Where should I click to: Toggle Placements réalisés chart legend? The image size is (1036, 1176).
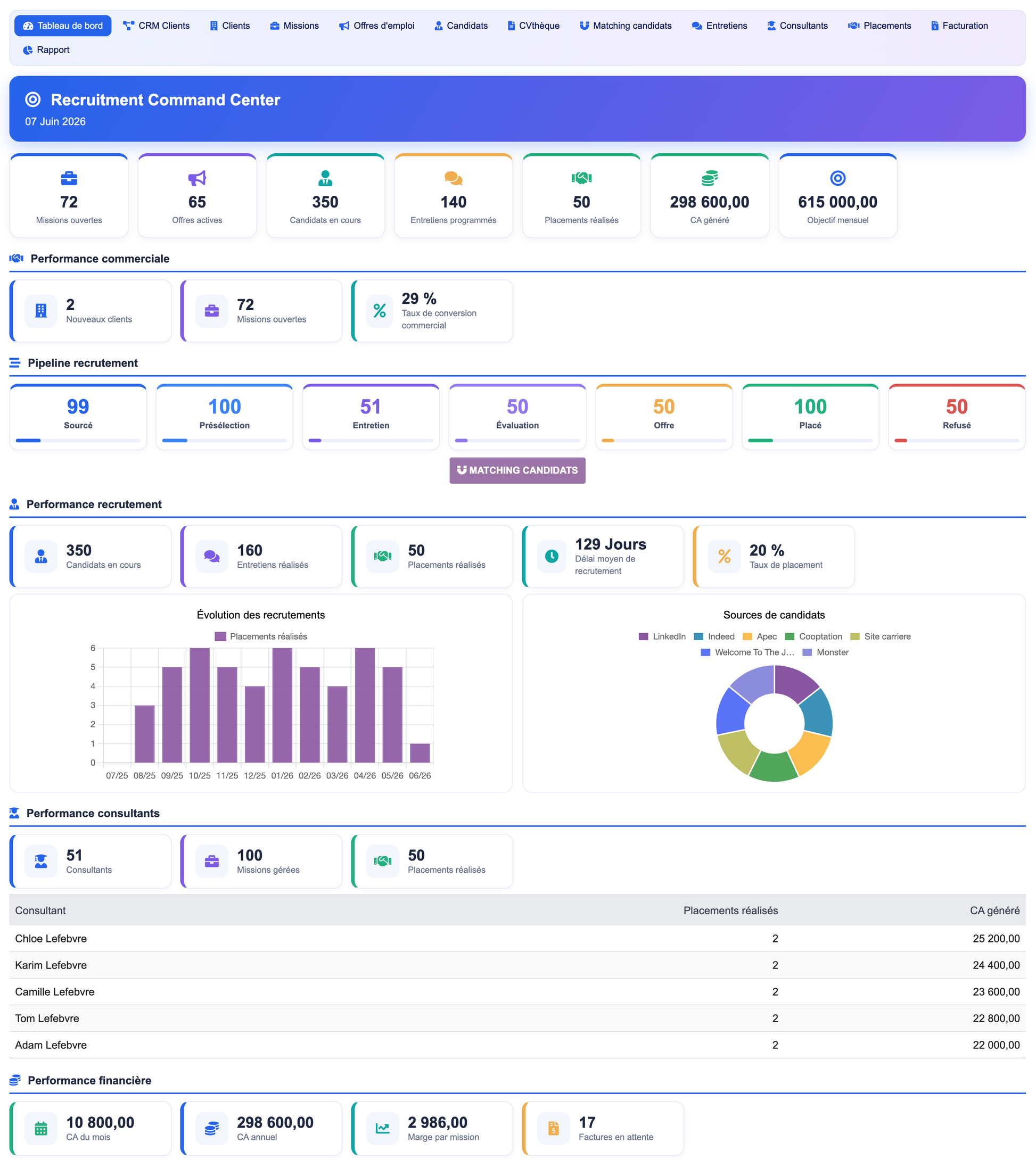[261, 636]
